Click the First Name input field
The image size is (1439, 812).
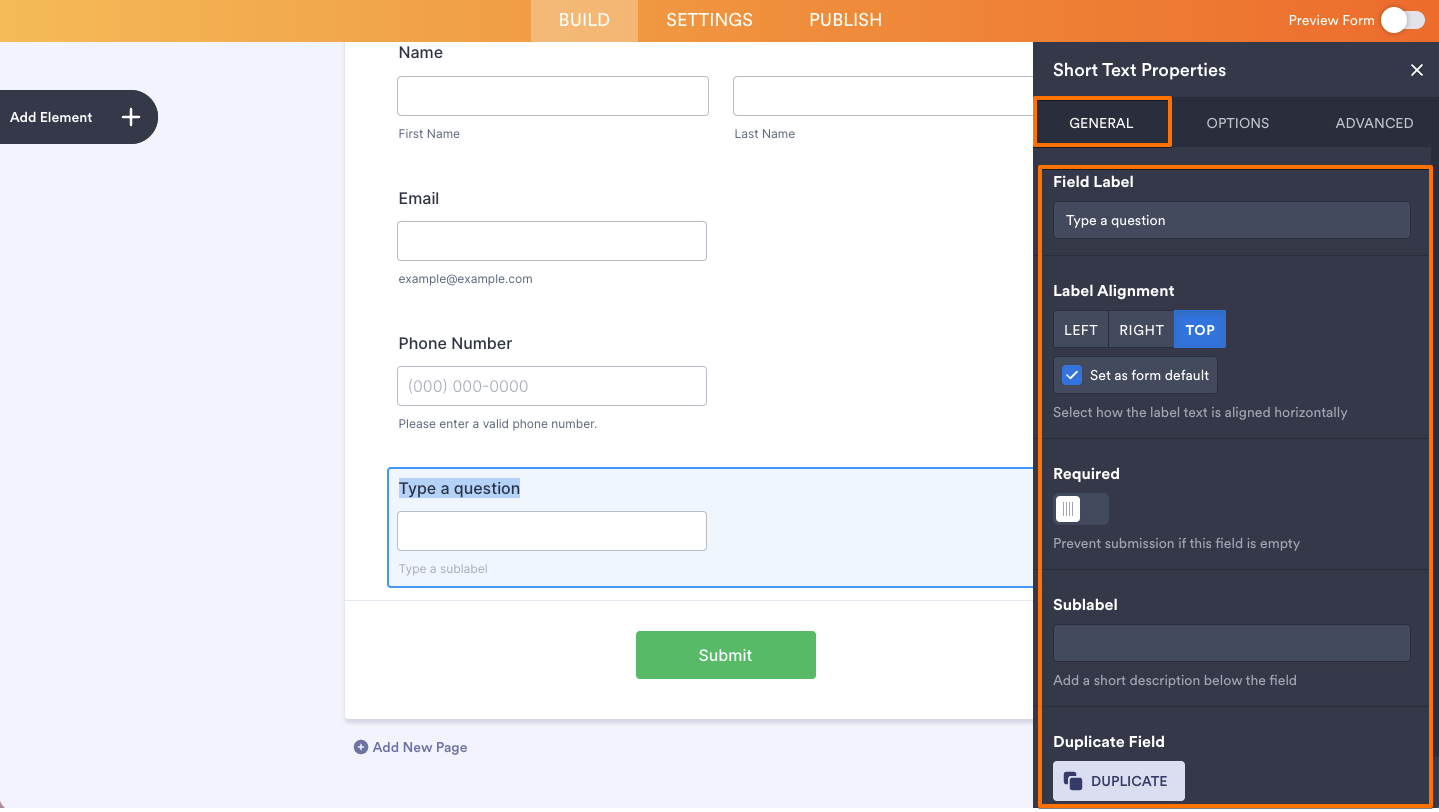(x=553, y=96)
